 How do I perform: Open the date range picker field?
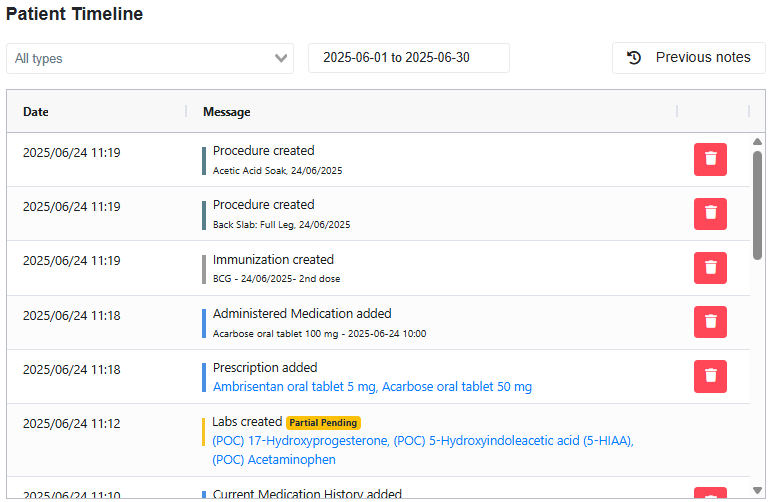click(x=409, y=58)
